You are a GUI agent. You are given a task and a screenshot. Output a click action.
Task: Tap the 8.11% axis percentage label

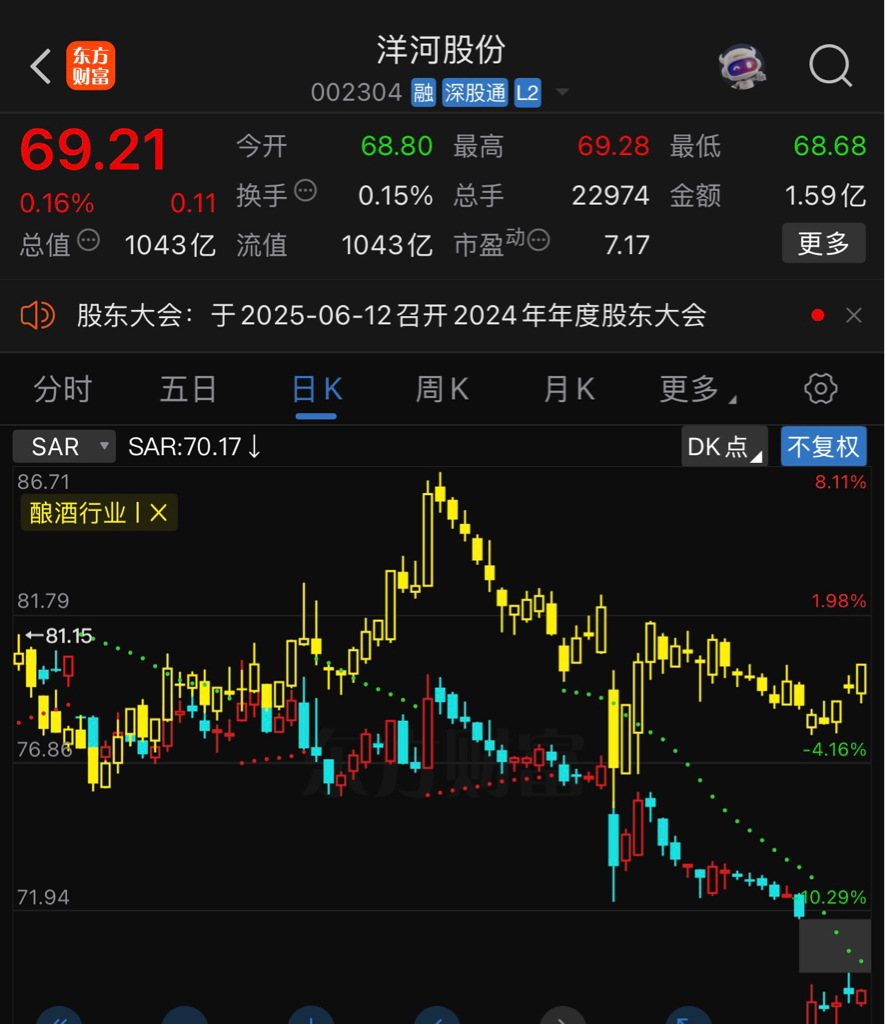click(841, 483)
